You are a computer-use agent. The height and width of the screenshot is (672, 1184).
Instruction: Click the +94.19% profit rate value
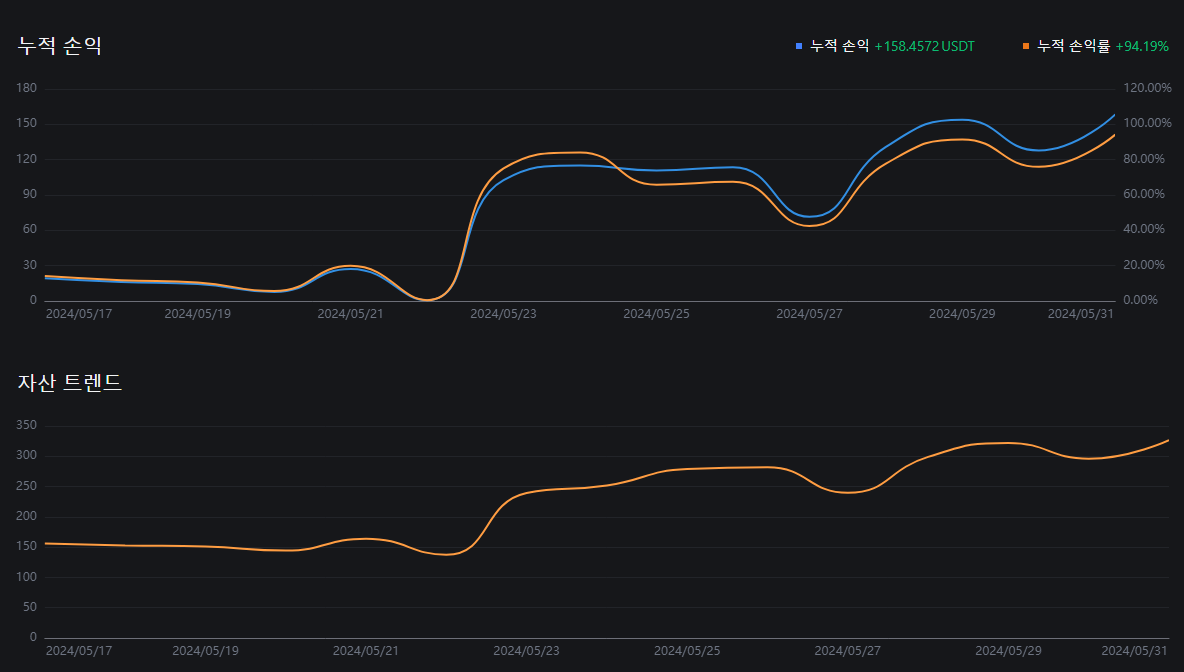(x=1142, y=46)
